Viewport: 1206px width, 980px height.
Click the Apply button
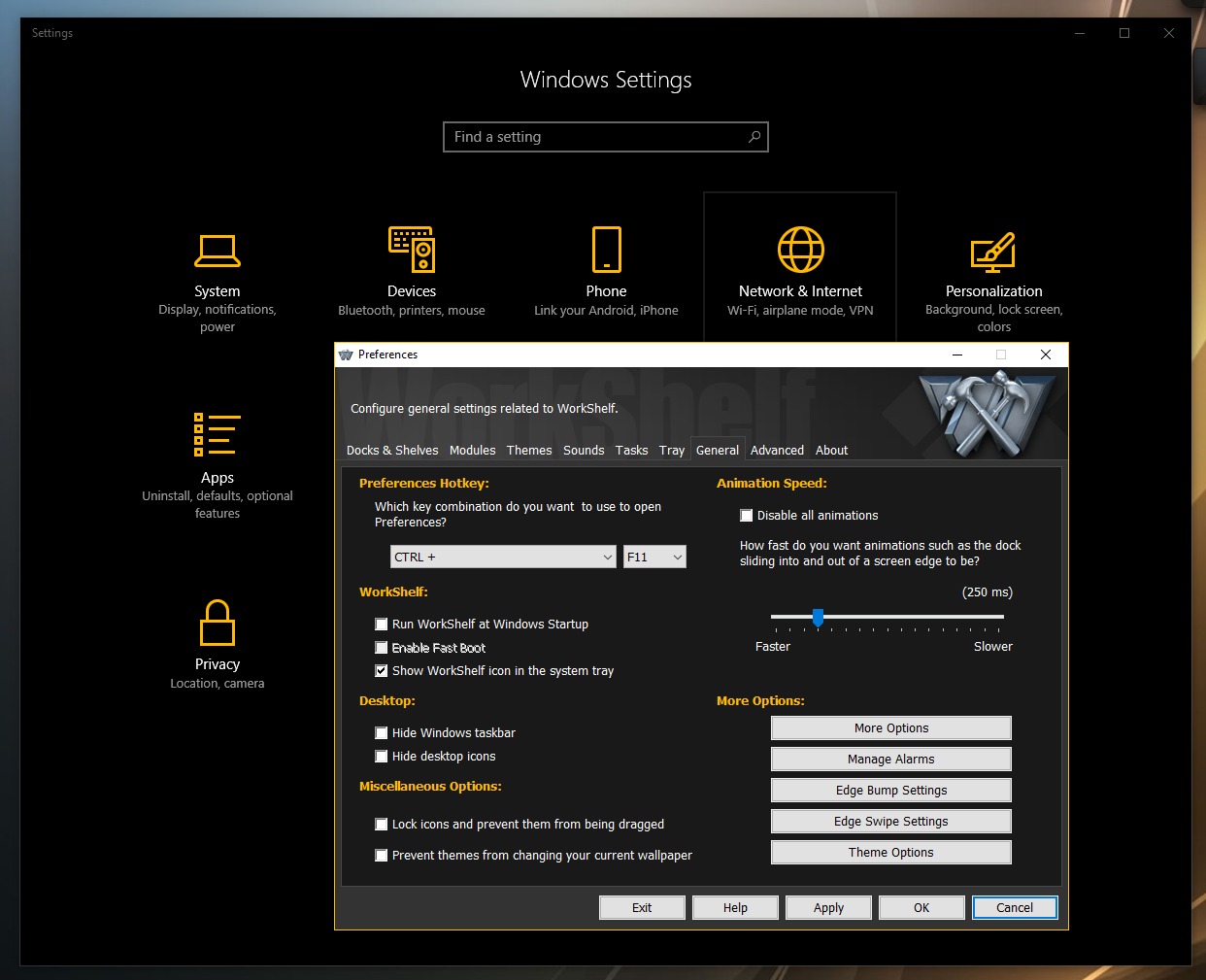[x=828, y=908]
